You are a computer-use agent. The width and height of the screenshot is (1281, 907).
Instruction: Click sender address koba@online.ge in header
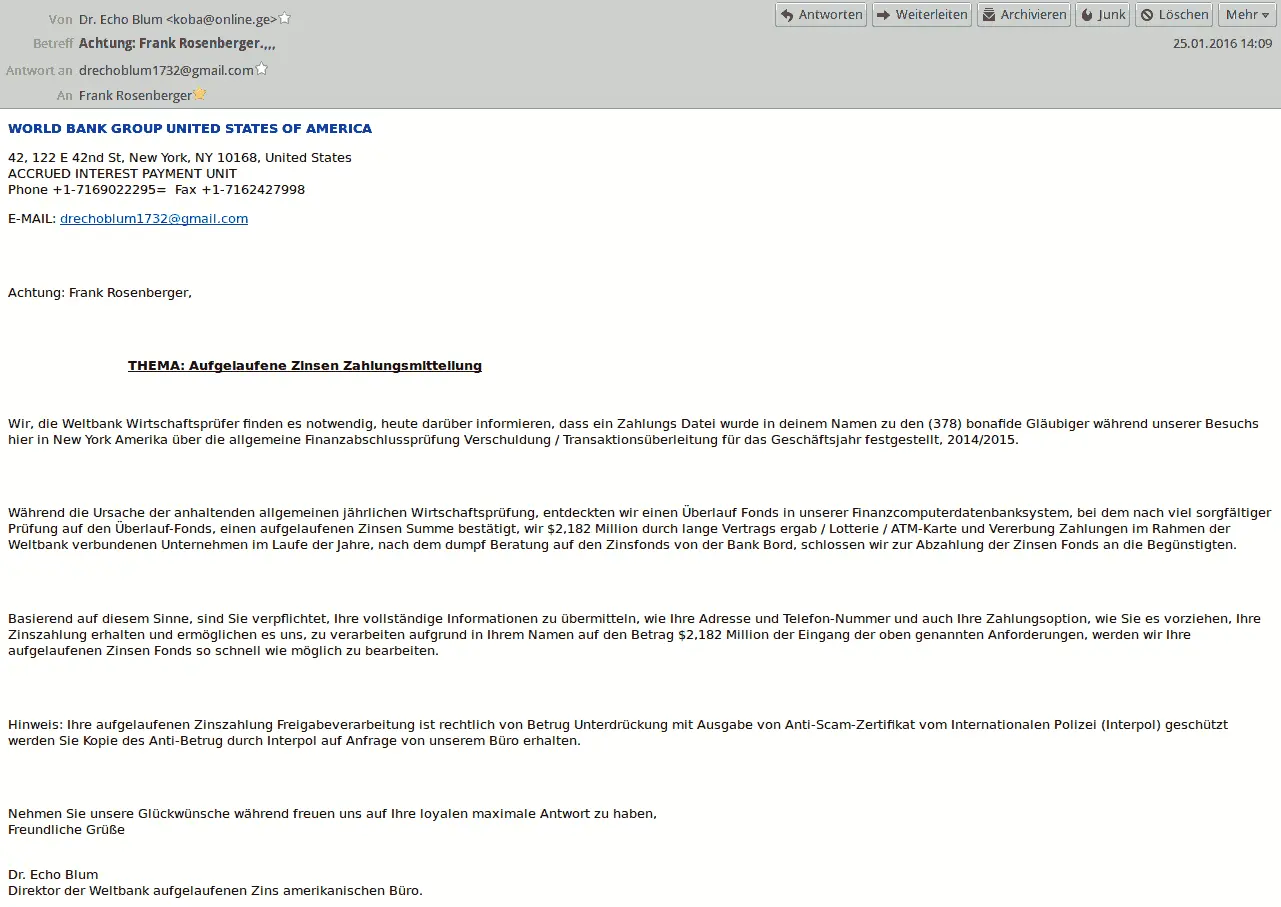222,19
